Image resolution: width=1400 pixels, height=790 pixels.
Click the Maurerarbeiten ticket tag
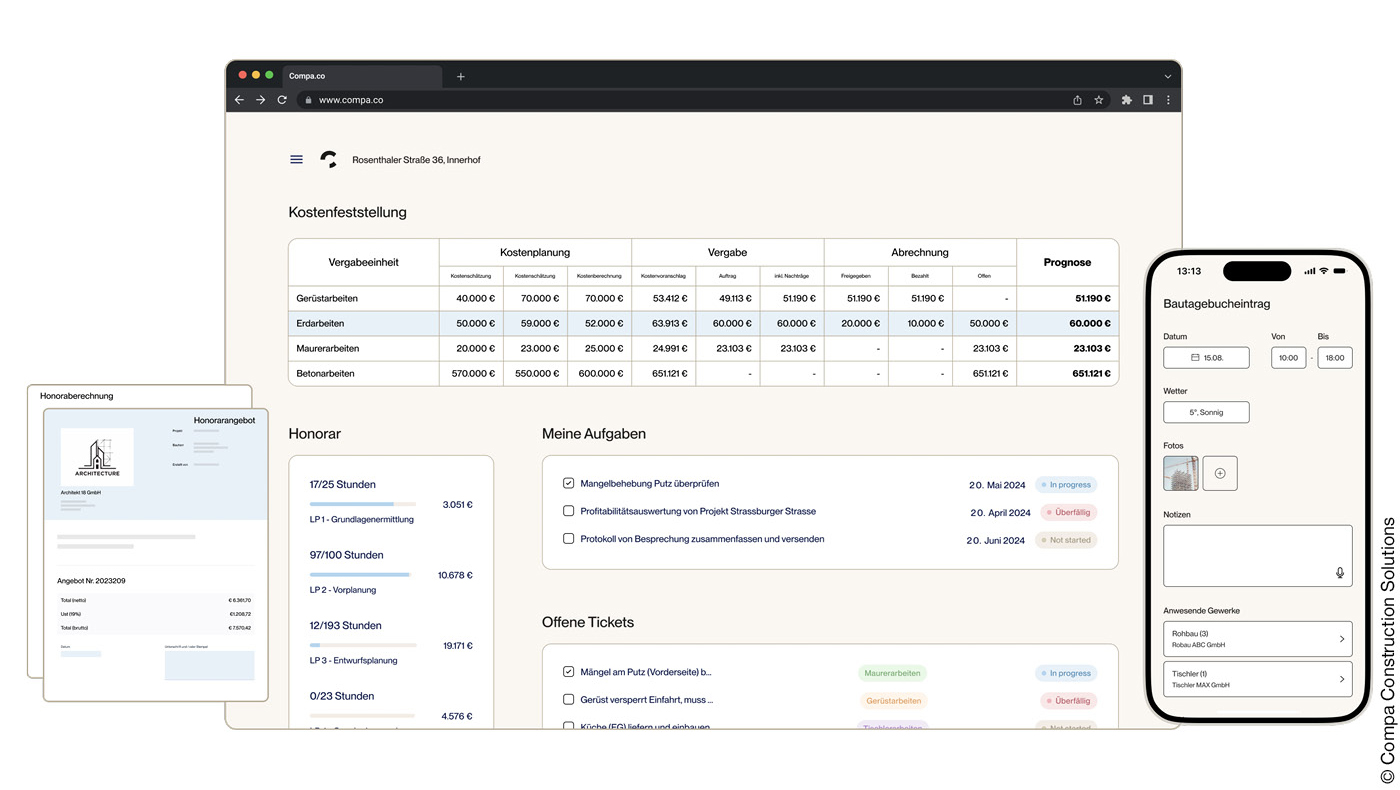[x=892, y=673]
